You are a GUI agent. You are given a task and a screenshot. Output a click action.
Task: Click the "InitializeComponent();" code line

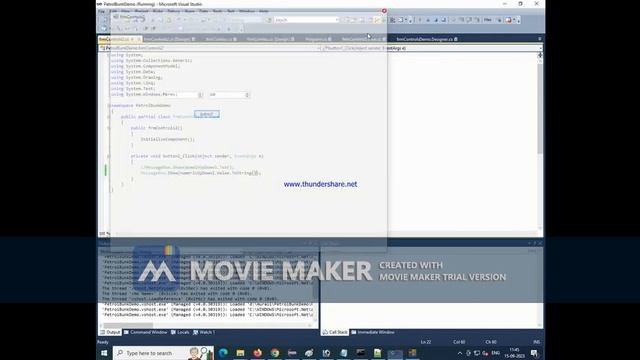coord(168,139)
